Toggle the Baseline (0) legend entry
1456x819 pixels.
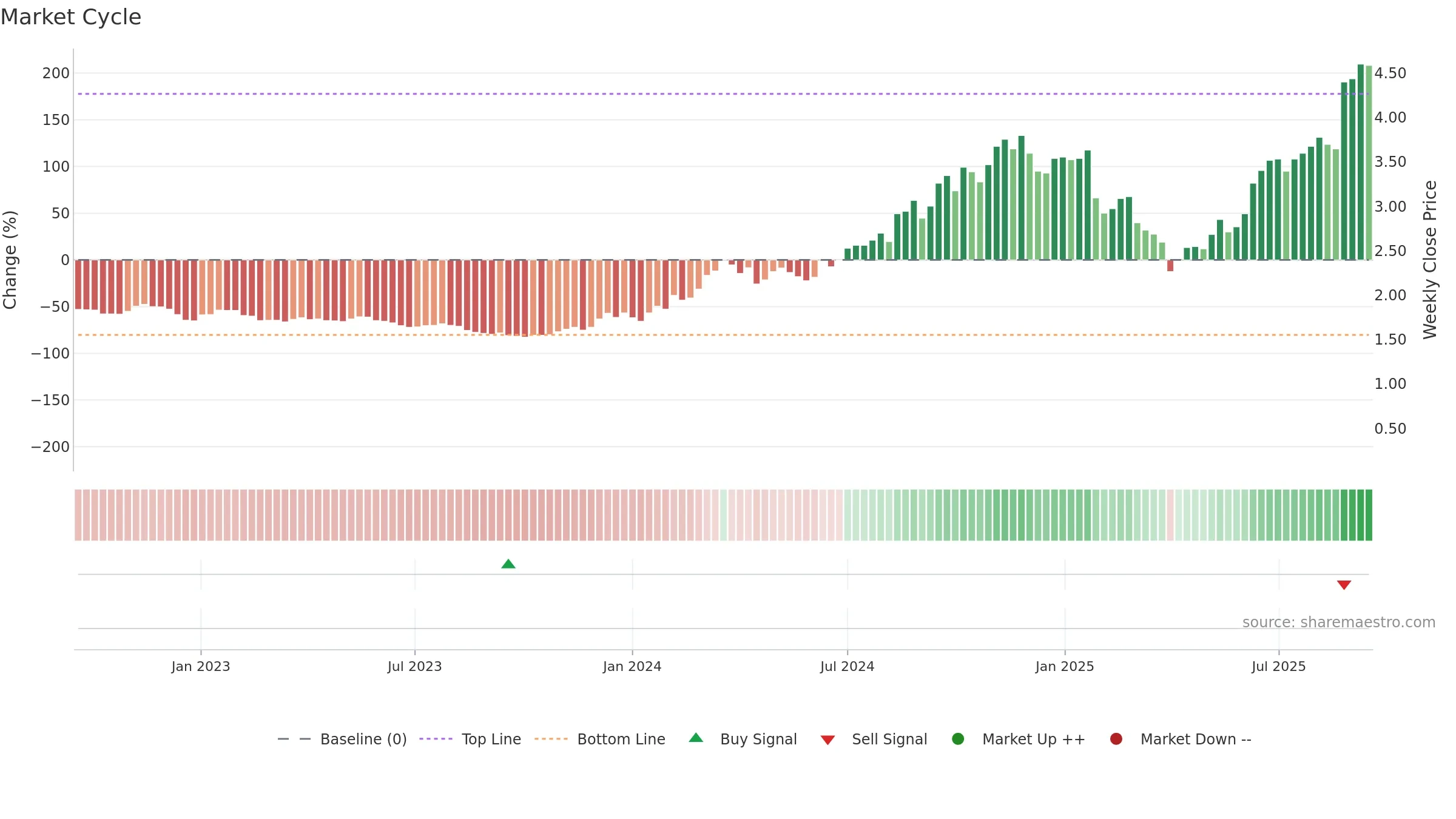click(342, 739)
